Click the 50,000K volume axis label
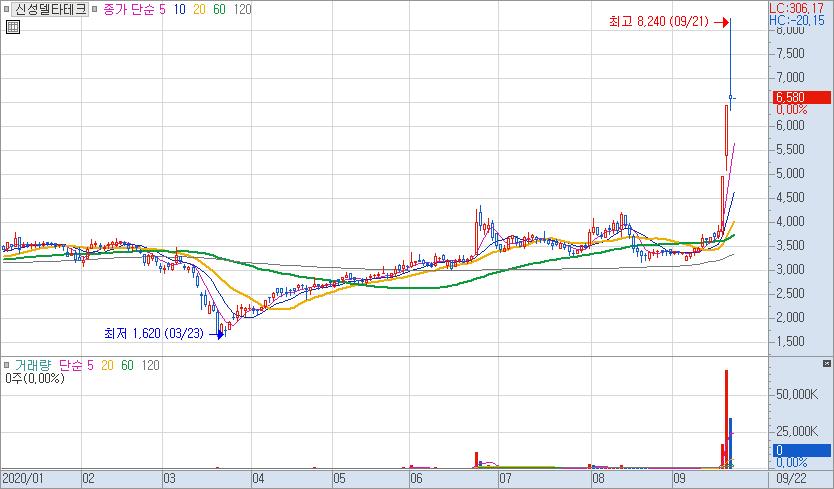Image resolution: width=834 pixels, height=489 pixels. pyautogui.click(x=797, y=394)
